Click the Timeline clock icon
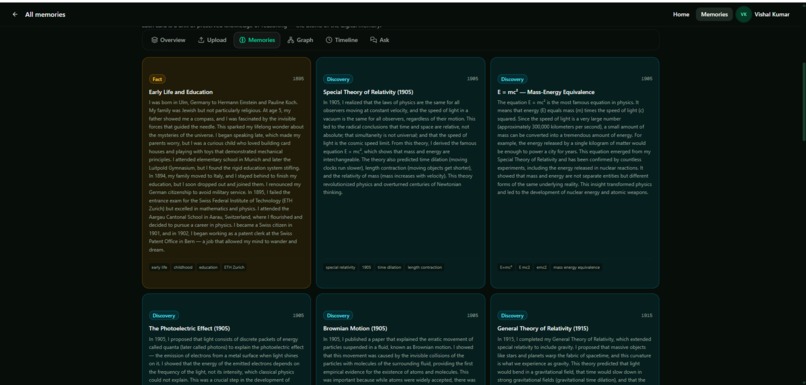Image resolution: width=806 pixels, height=385 pixels. (329, 40)
